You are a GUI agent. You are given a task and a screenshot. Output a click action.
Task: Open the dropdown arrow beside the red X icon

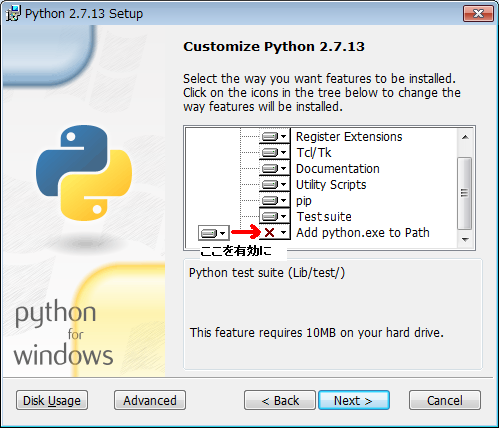pyautogui.click(x=284, y=232)
